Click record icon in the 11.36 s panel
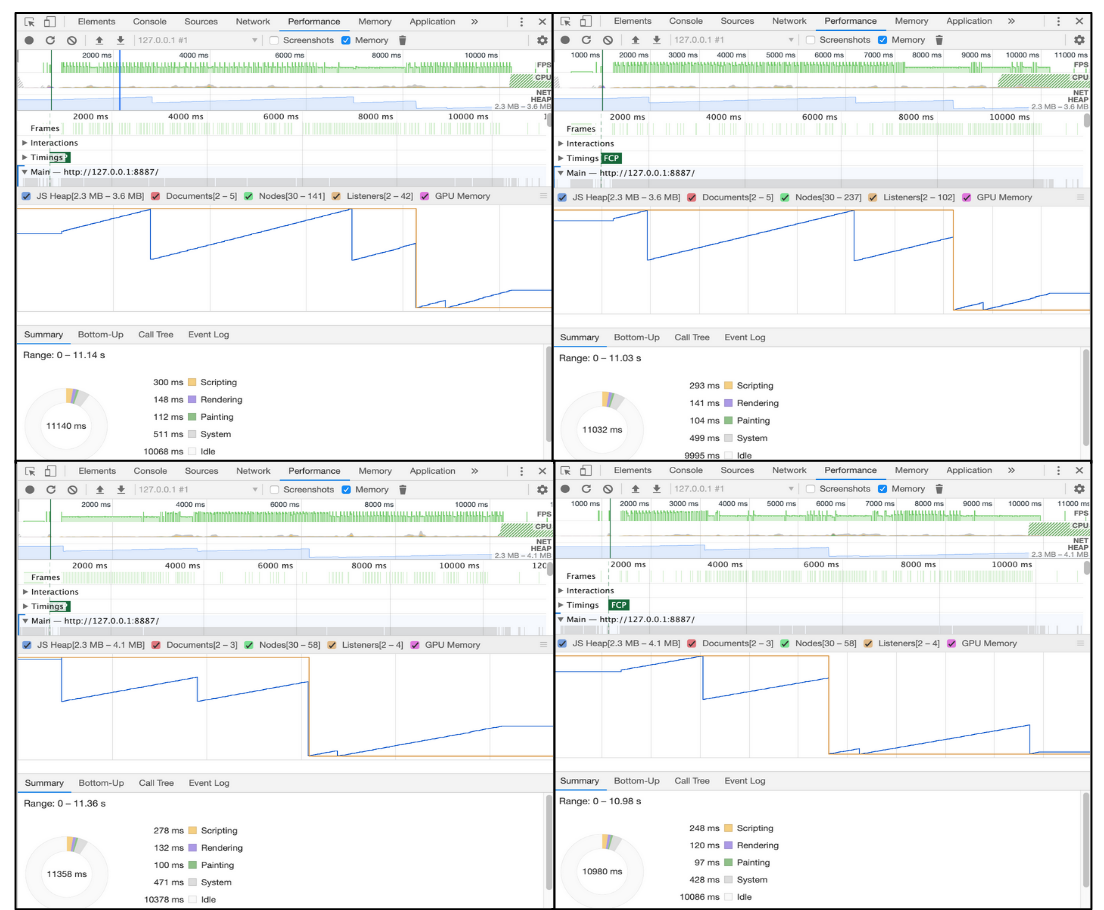 [x=30, y=490]
